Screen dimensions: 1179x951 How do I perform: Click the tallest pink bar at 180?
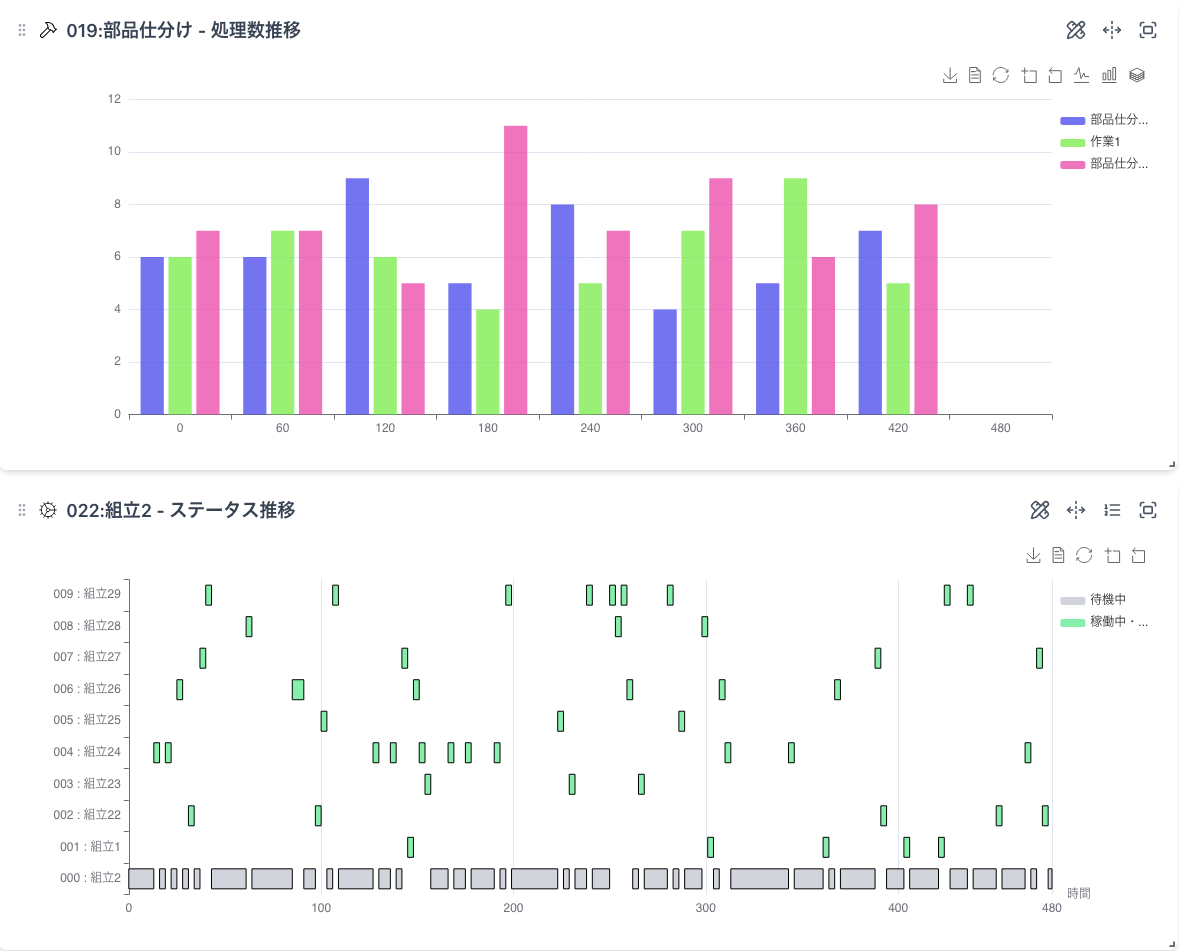[x=515, y=268]
